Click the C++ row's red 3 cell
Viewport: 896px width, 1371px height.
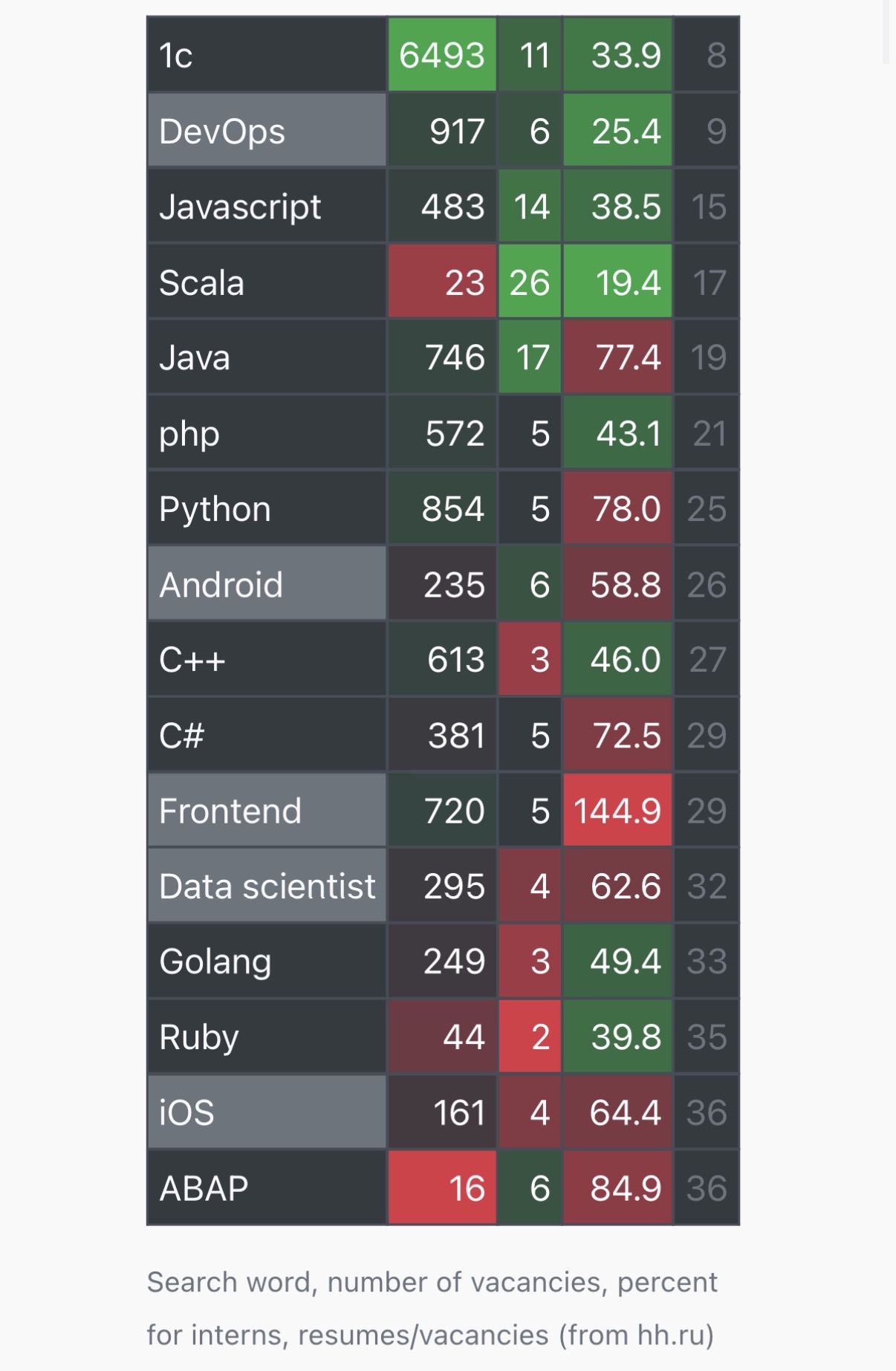click(x=529, y=660)
